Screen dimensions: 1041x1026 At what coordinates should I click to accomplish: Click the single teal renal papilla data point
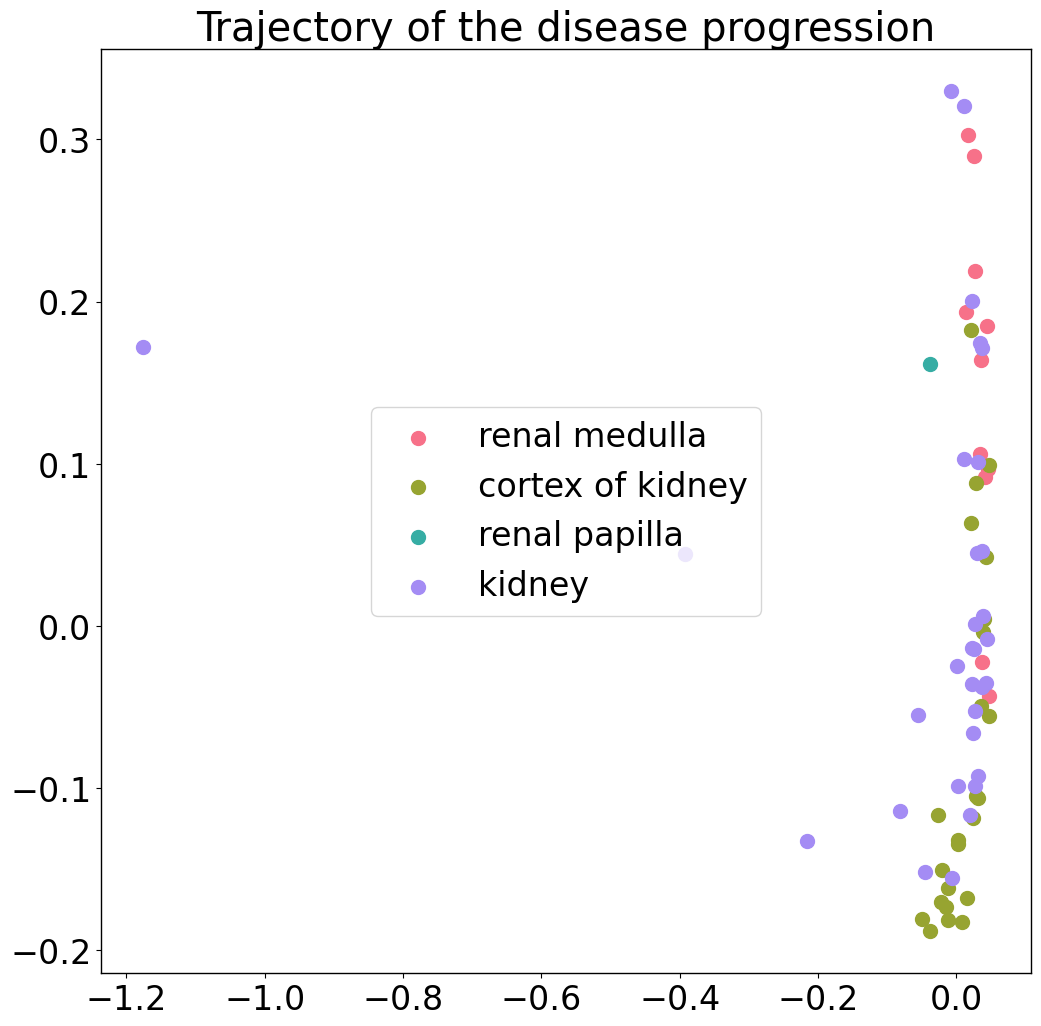coord(930,365)
